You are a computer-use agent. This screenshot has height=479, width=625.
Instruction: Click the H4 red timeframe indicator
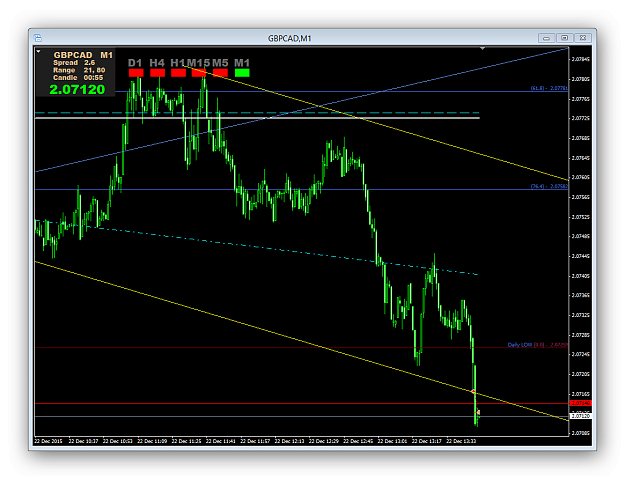coord(157,73)
